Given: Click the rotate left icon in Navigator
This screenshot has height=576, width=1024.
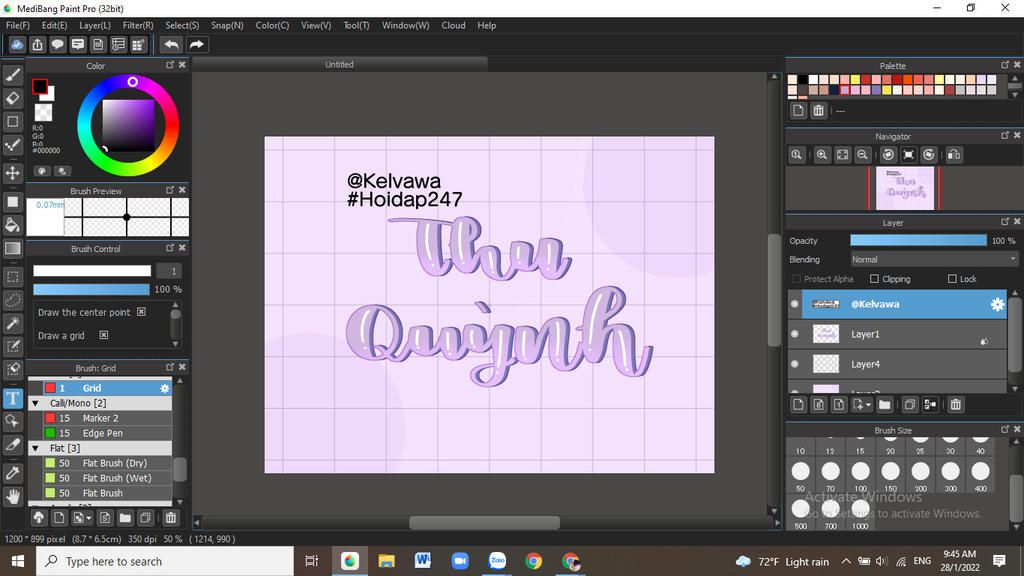Looking at the screenshot, I should pyautogui.click(x=888, y=155).
